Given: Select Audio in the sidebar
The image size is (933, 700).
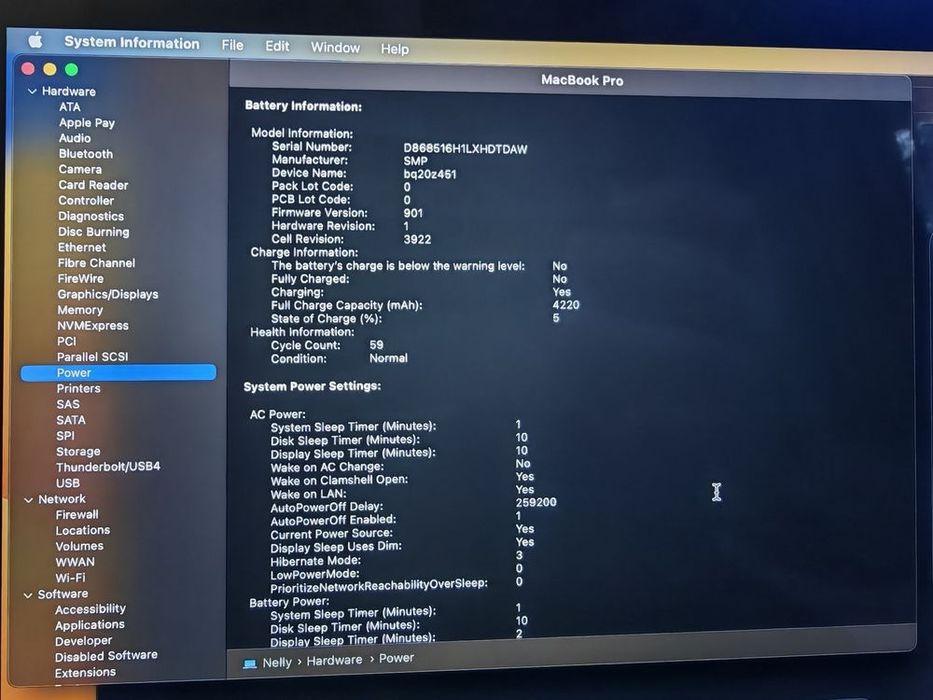Looking at the screenshot, I should pyautogui.click(x=74, y=138).
